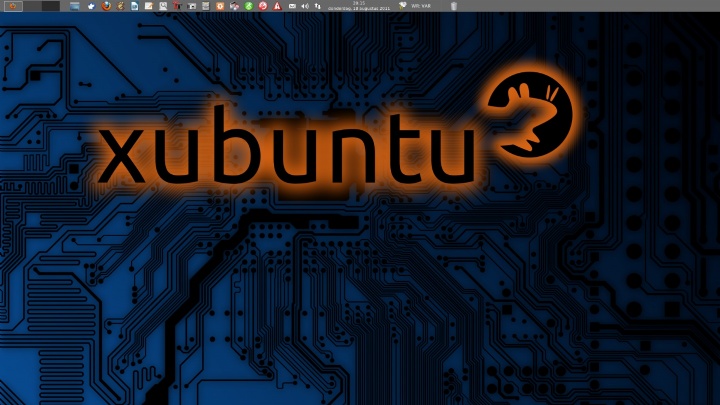Launch the orange software center icon
The image size is (720, 405).
(x=220, y=6)
